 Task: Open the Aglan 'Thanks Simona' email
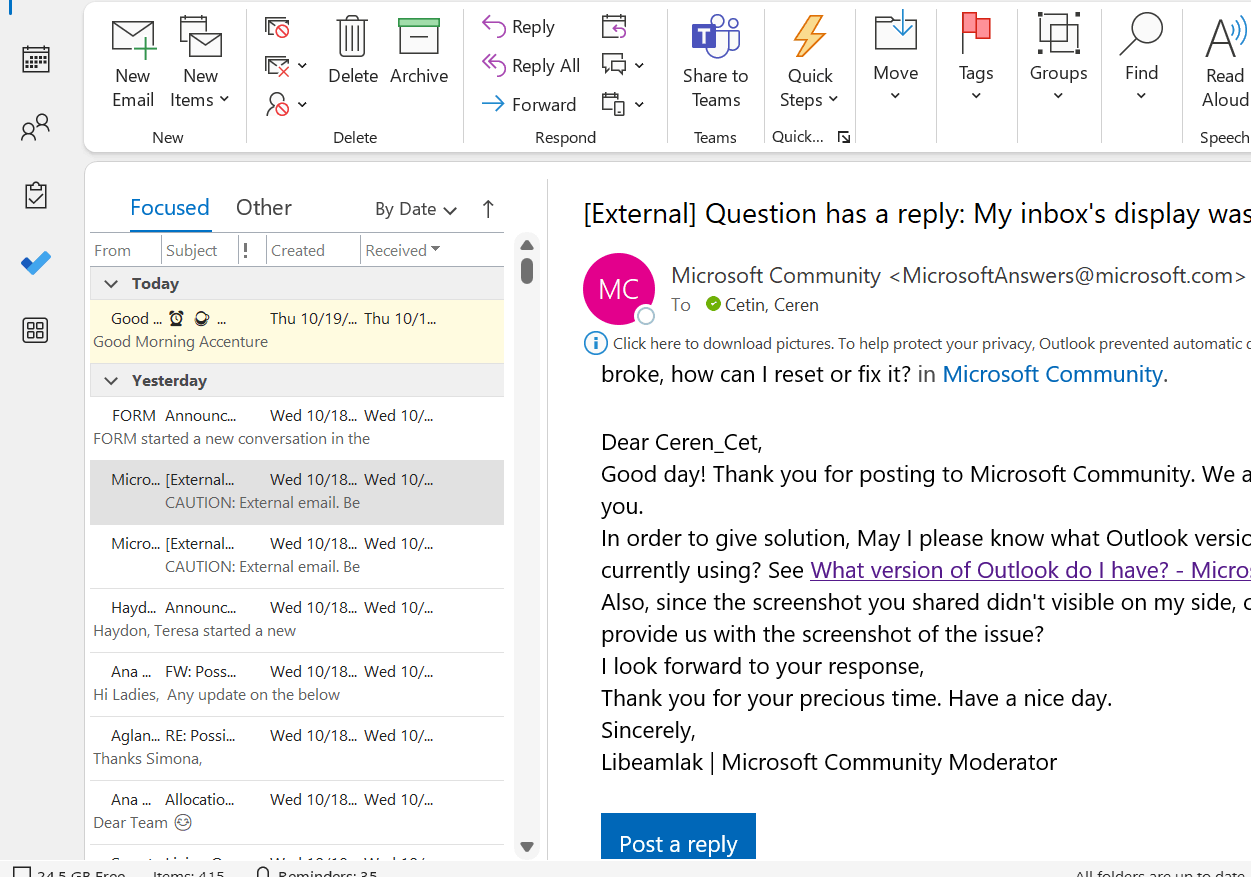[x=297, y=748]
